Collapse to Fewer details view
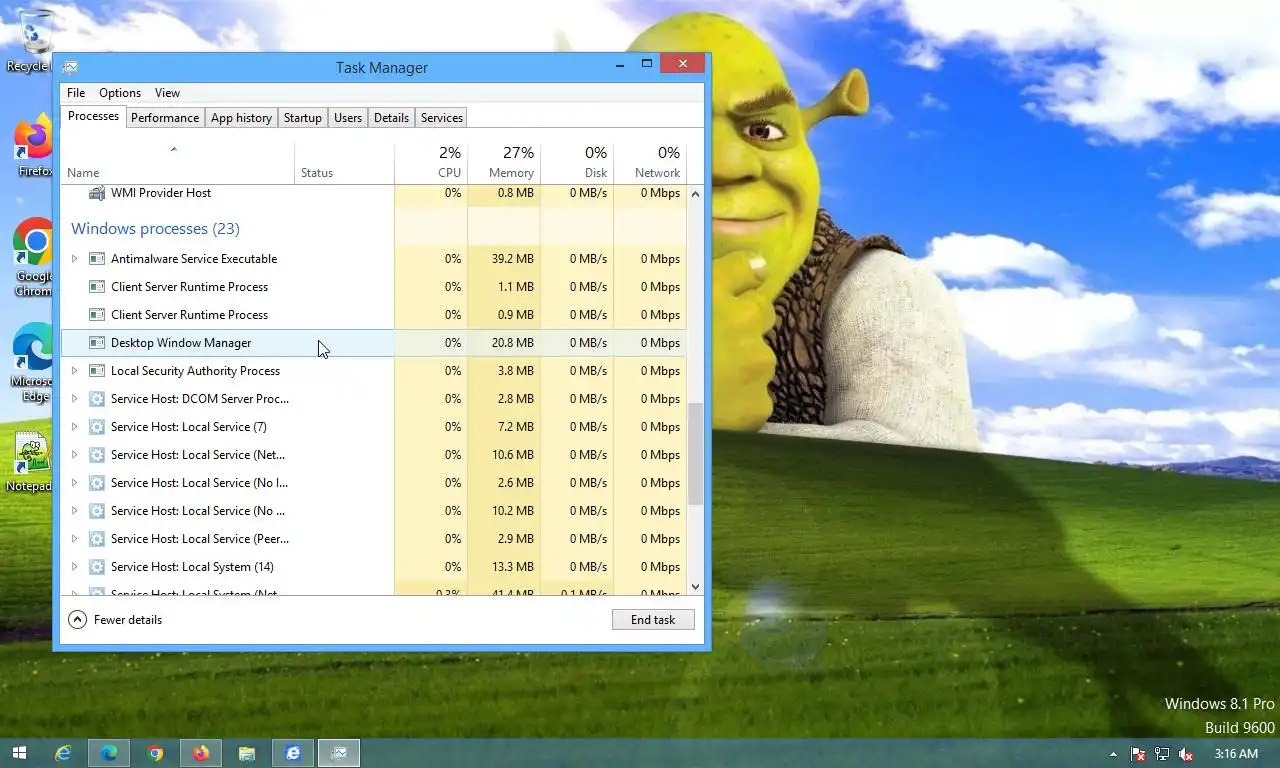The width and height of the screenshot is (1280, 768). [x=115, y=620]
